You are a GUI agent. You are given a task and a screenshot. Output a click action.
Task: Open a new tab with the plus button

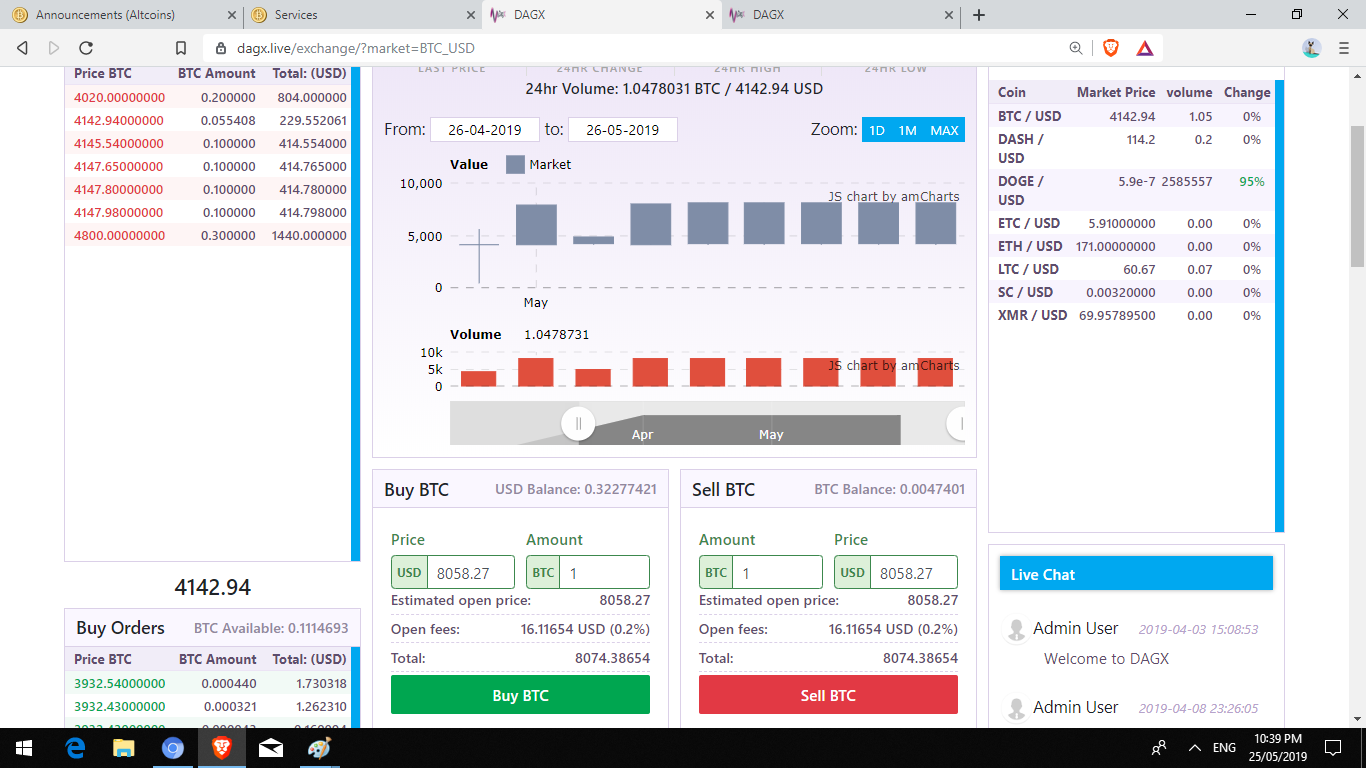pyautogui.click(x=979, y=15)
